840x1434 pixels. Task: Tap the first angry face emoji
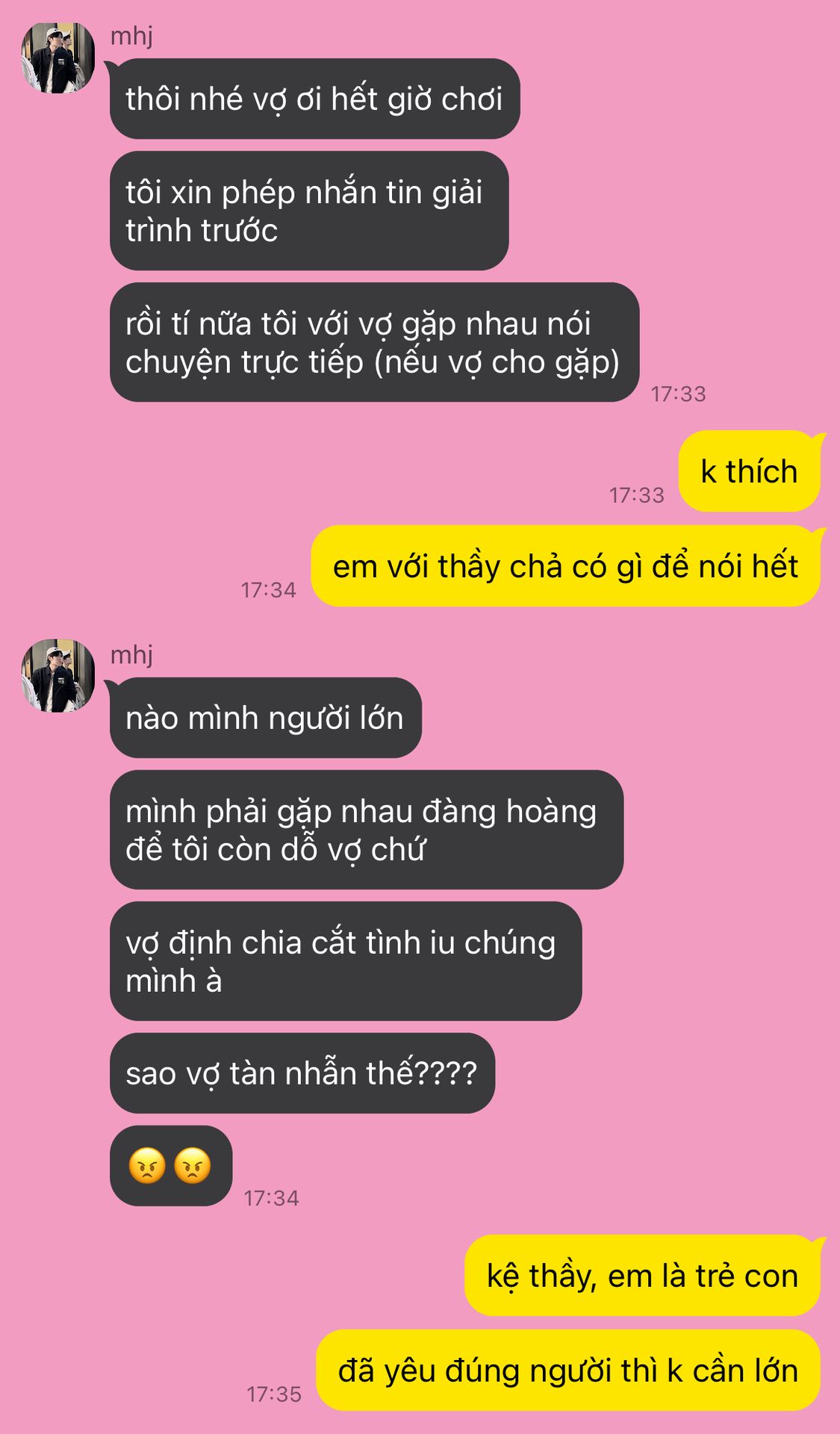tap(147, 1166)
